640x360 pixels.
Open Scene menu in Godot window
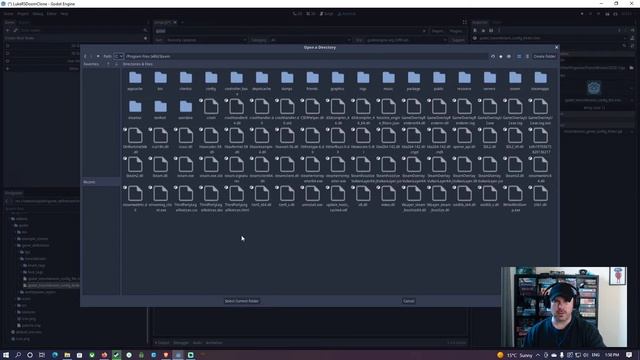pyautogui.click(x=9, y=14)
